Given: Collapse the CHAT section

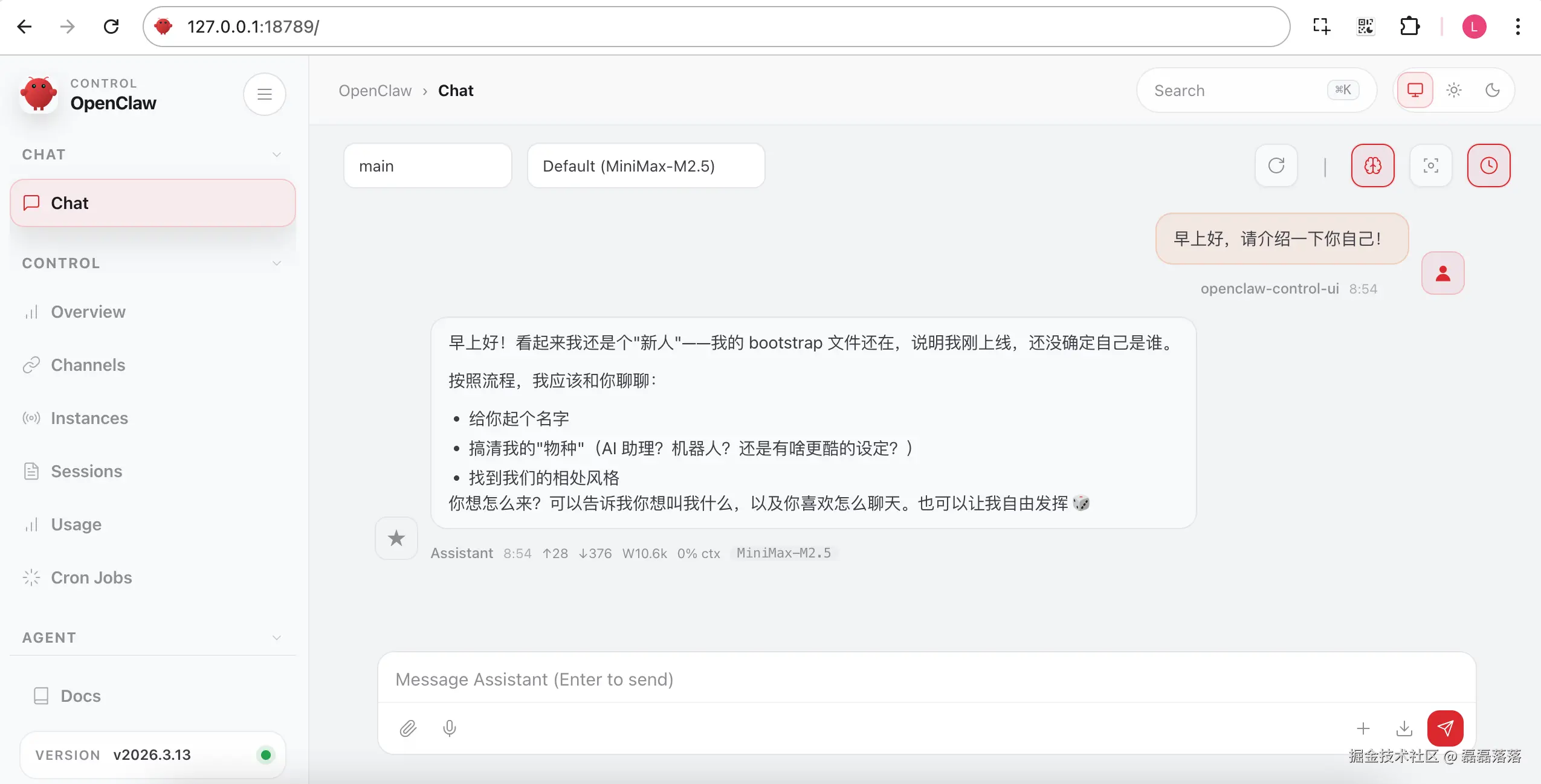Looking at the screenshot, I should [x=277, y=155].
